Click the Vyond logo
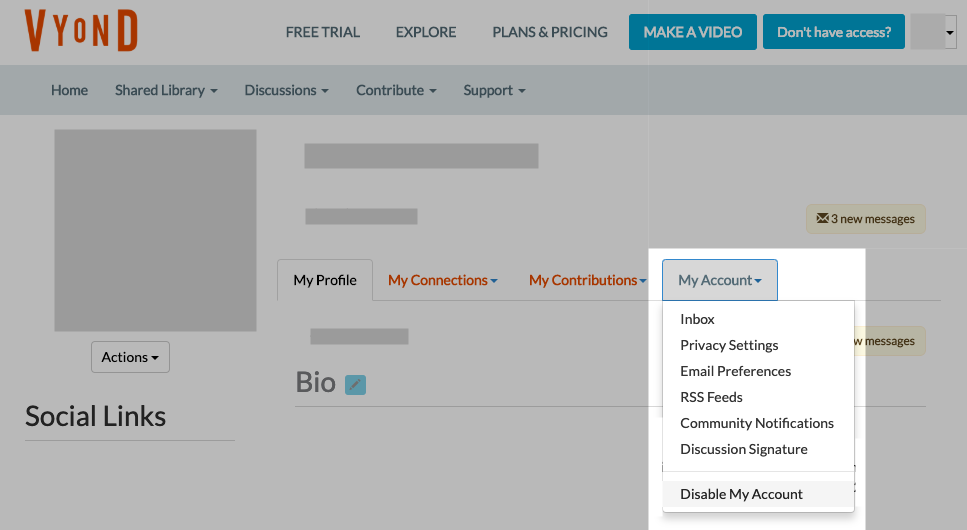This screenshot has width=967, height=530. click(x=81, y=31)
